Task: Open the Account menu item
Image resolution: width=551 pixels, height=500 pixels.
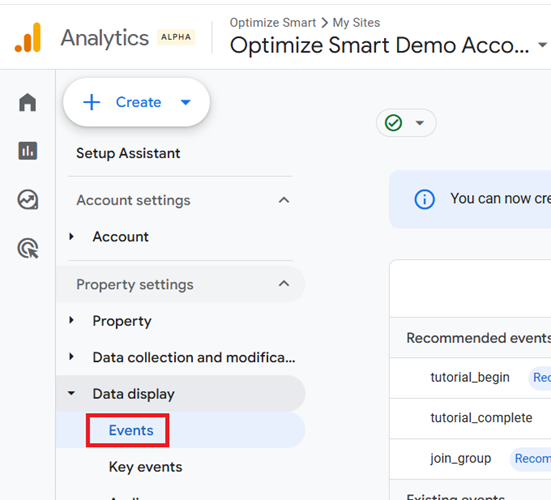Action: tap(121, 236)
